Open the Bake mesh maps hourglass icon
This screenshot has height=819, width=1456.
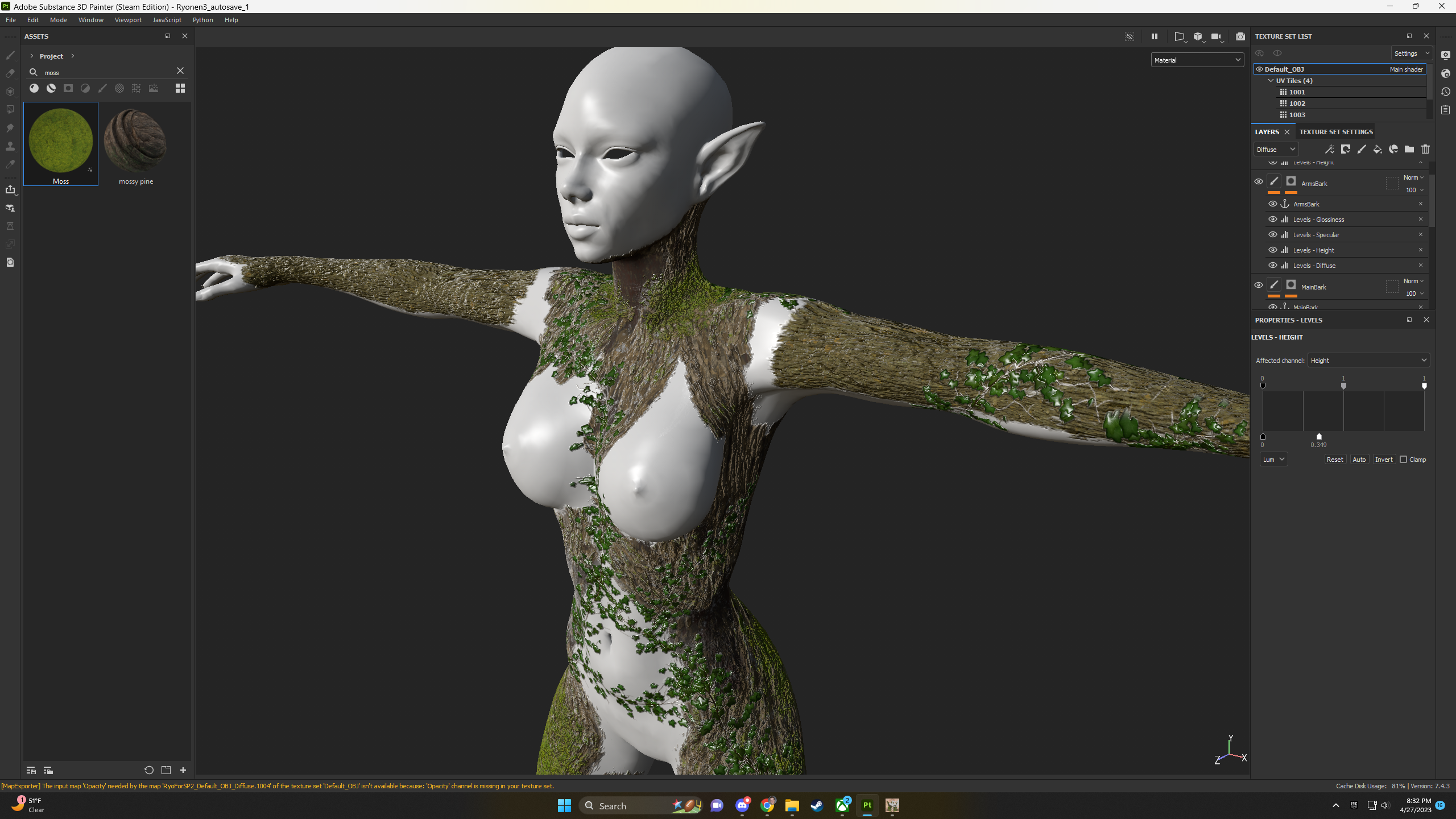click(x=10, y=226)
